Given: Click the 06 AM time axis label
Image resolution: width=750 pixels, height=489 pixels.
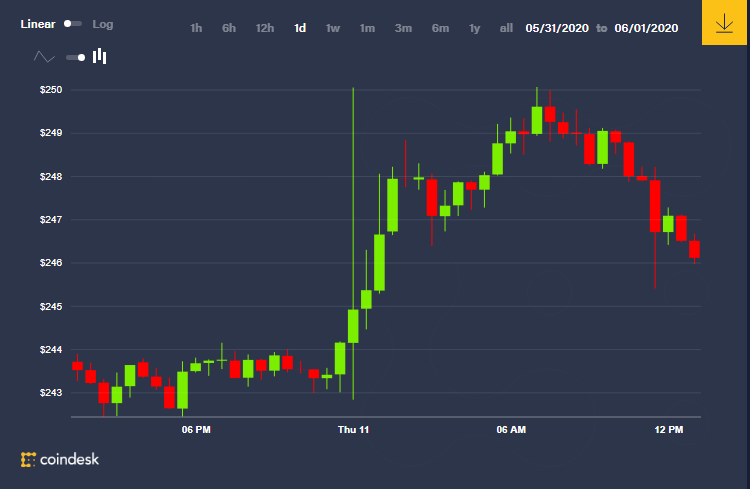Looking at the screenshot, I should [x=511, y=430].
